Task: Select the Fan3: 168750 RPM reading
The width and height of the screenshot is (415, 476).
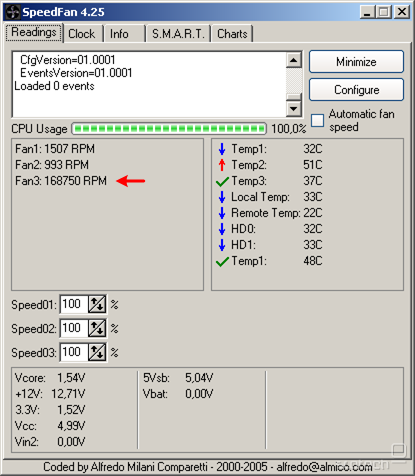Action: click(61, 181)
